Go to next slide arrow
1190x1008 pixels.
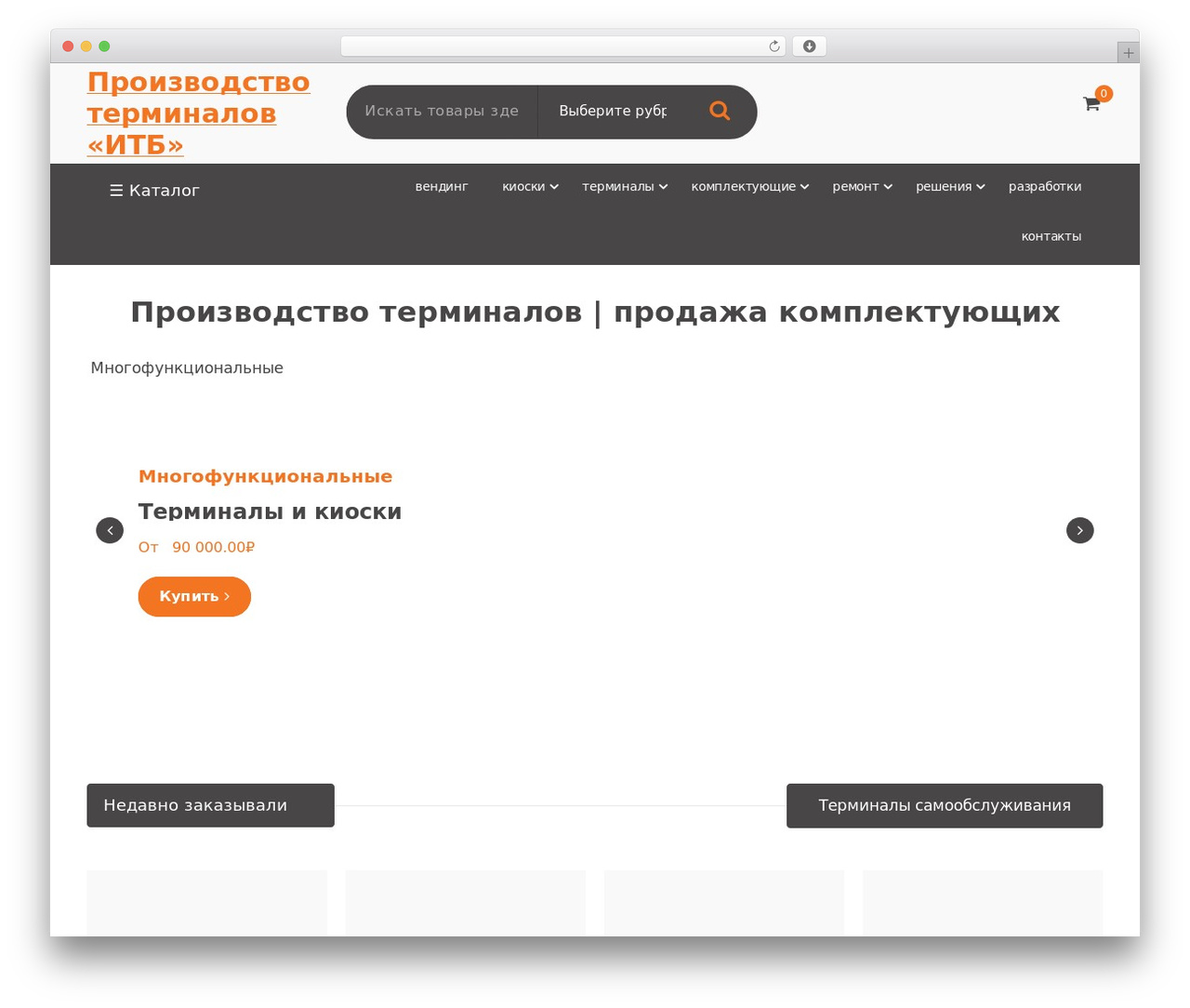pyautogui.click(x=1079, y=530)
